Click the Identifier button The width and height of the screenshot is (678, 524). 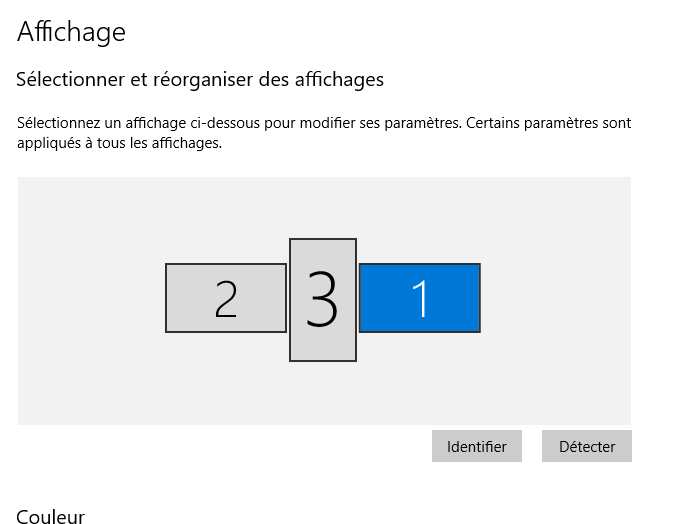(477, 446)
